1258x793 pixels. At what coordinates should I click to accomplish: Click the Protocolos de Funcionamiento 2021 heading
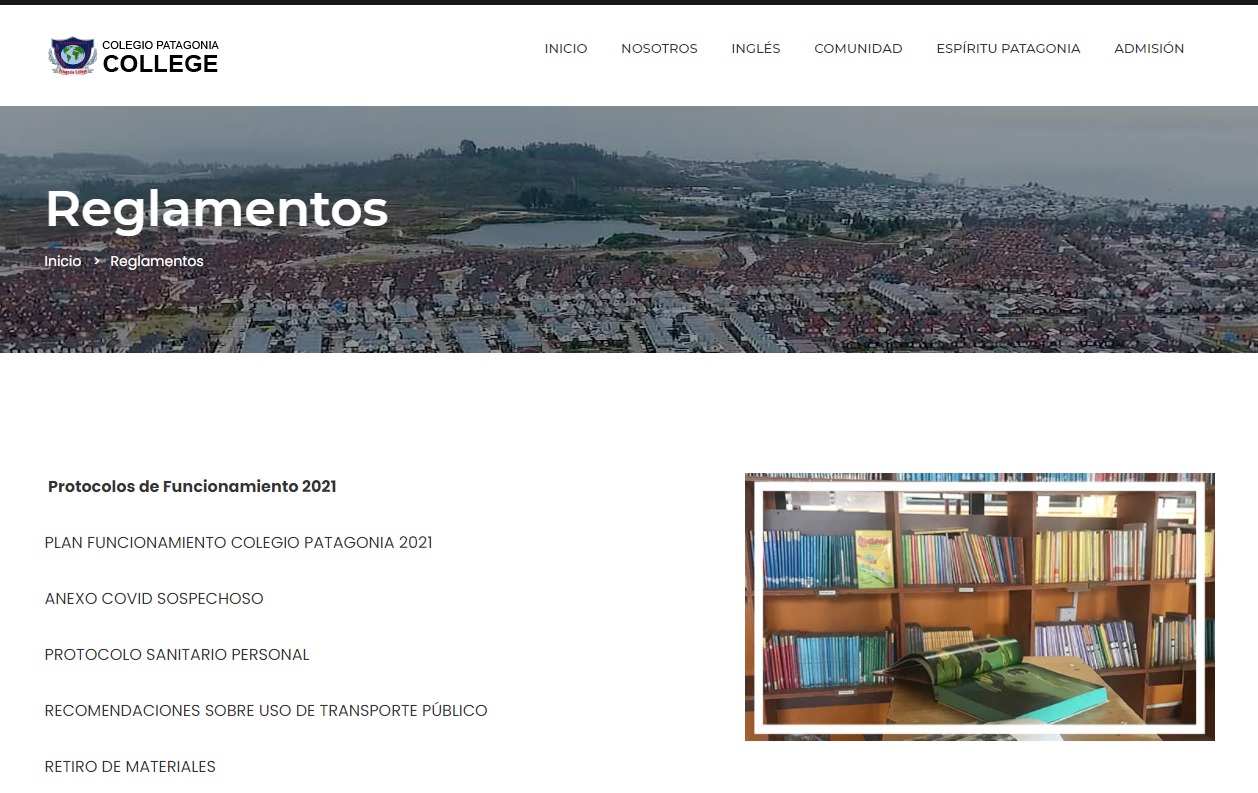pyautogui.click(x=192, y=487)
